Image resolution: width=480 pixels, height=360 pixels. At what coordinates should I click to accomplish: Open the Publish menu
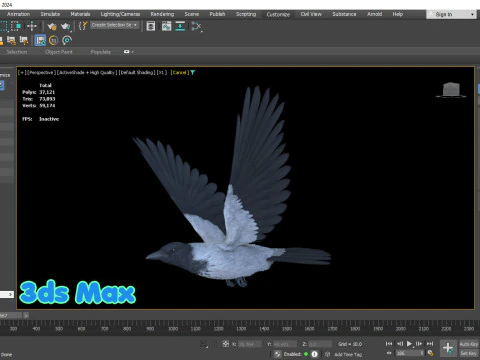(217, 14)
